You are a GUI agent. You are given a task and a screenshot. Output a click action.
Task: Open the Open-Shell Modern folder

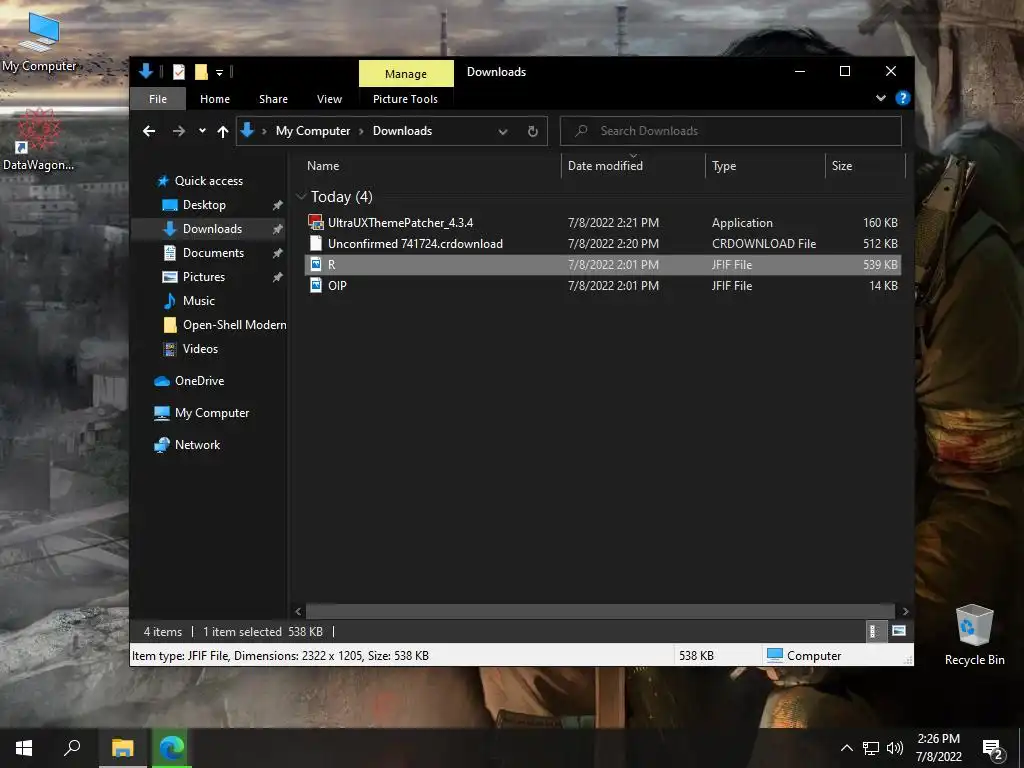coord(234,325)
